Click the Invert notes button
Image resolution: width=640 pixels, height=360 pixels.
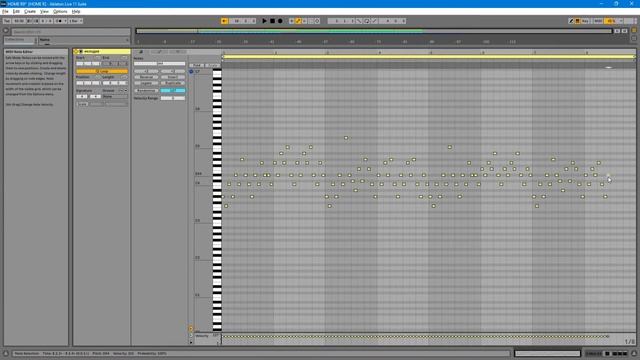(173, 77)
